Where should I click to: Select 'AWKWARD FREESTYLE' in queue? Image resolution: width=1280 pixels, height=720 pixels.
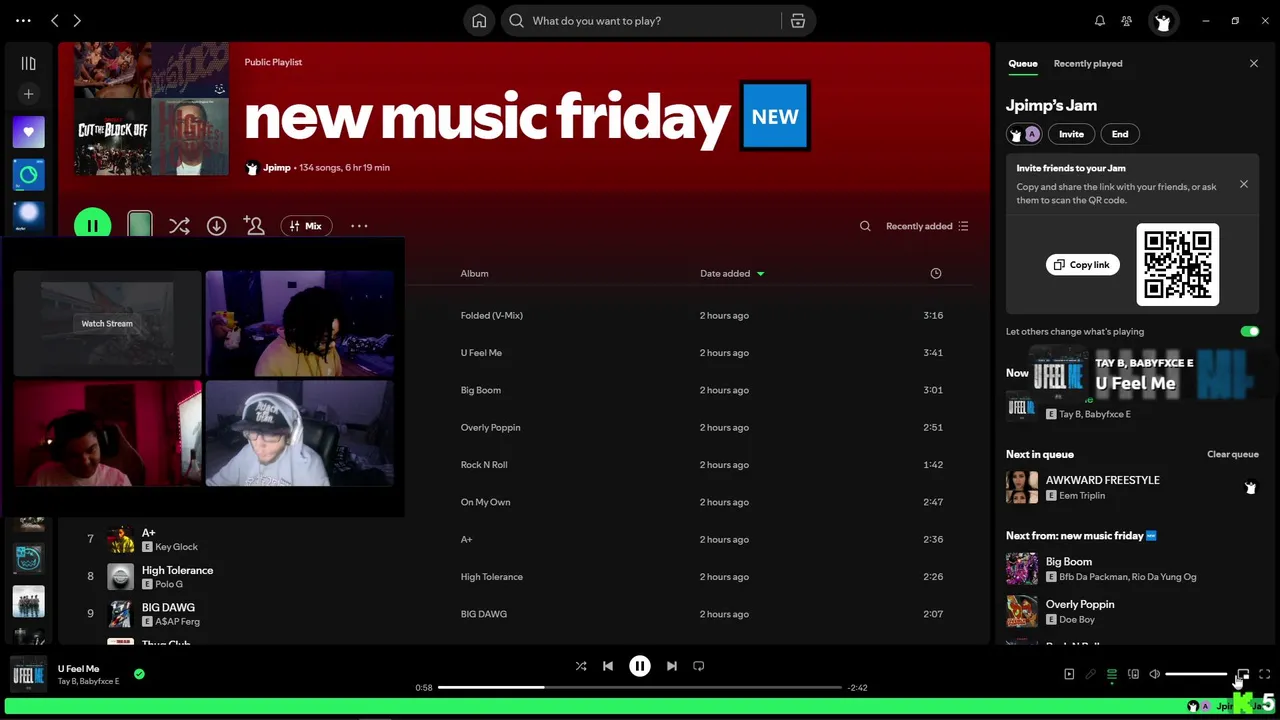pos(1132,487)
